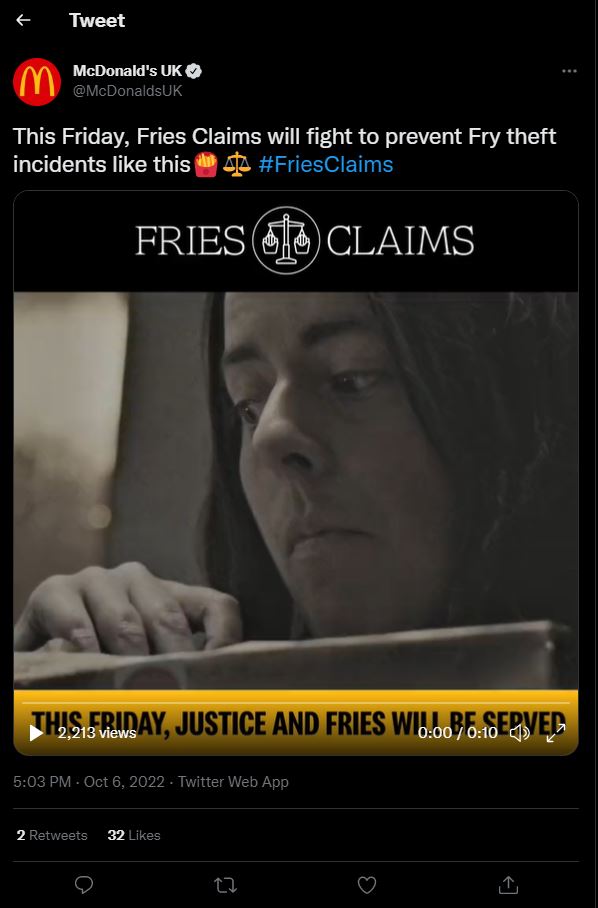Click the verified badge beside McDonald's UK
The image size is (598, 908).
click(194, 71)
